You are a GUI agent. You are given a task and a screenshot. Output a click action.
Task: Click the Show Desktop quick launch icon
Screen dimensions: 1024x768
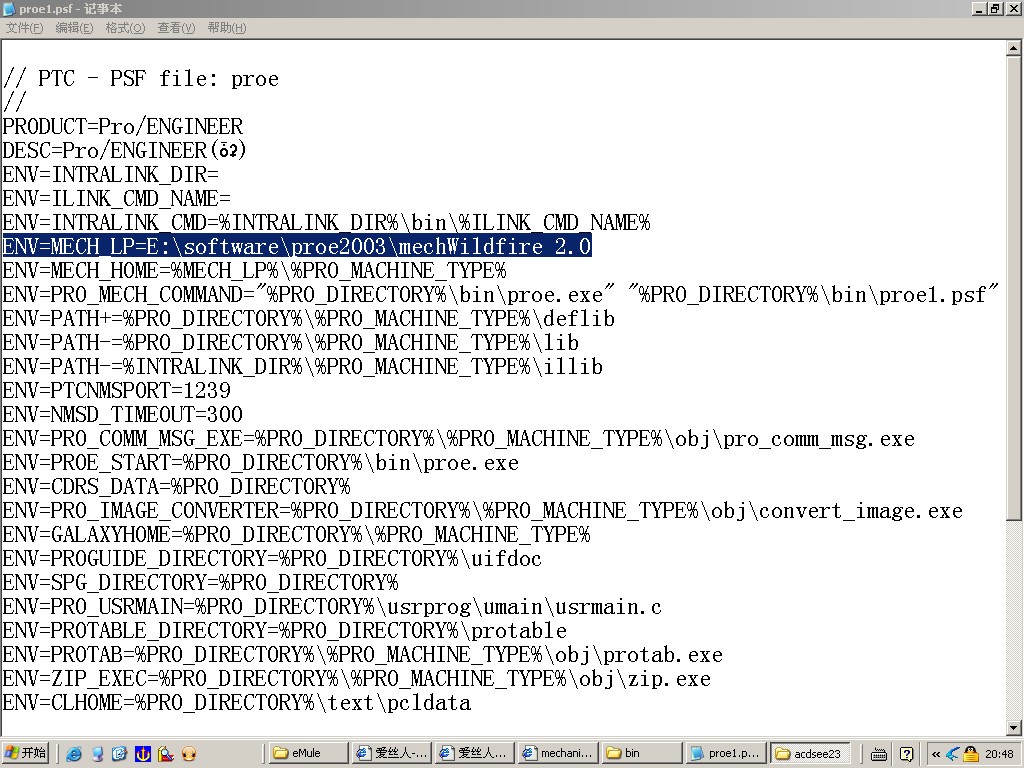(x=97, y=754)
